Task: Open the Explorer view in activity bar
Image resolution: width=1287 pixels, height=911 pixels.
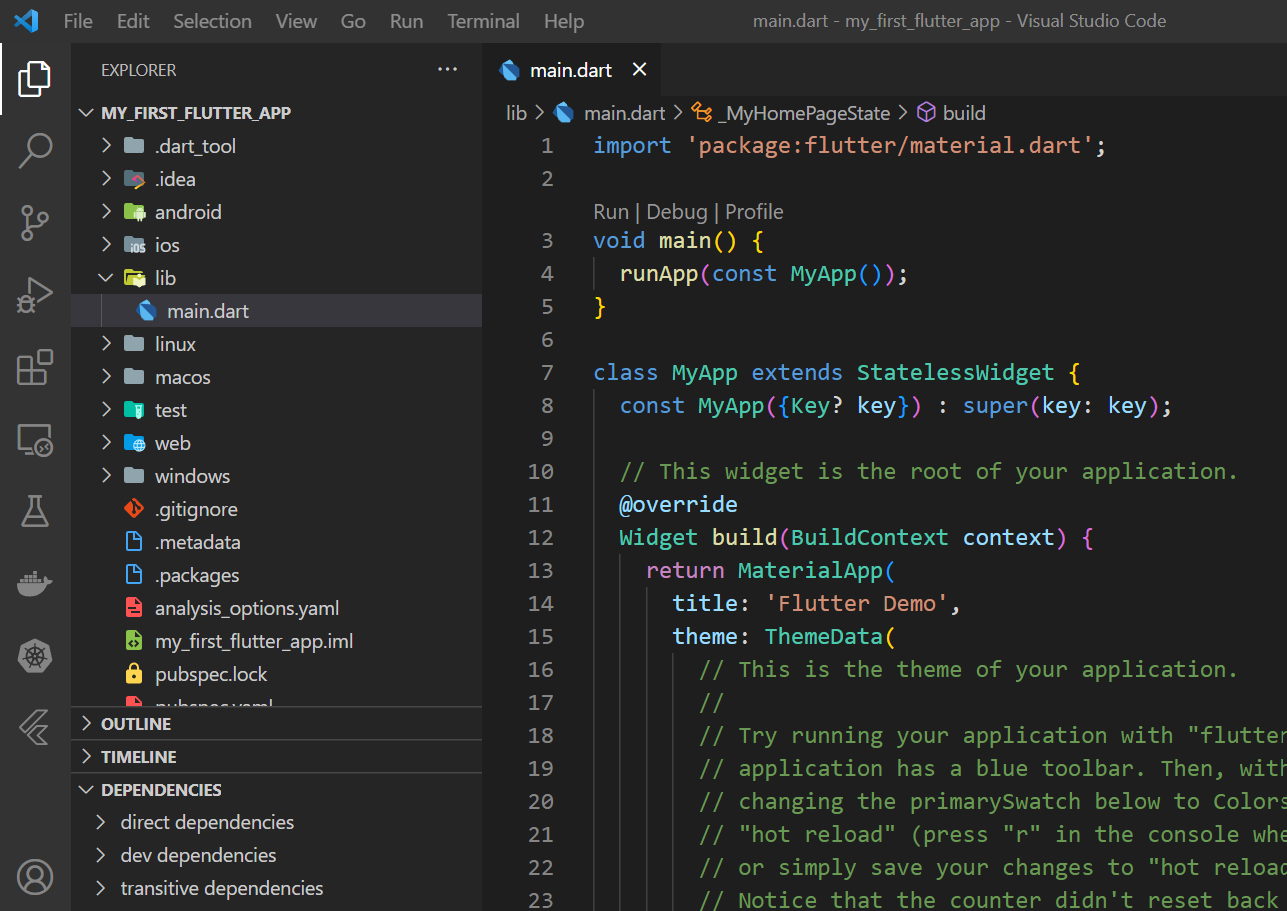Action: (x=35, y=79)
